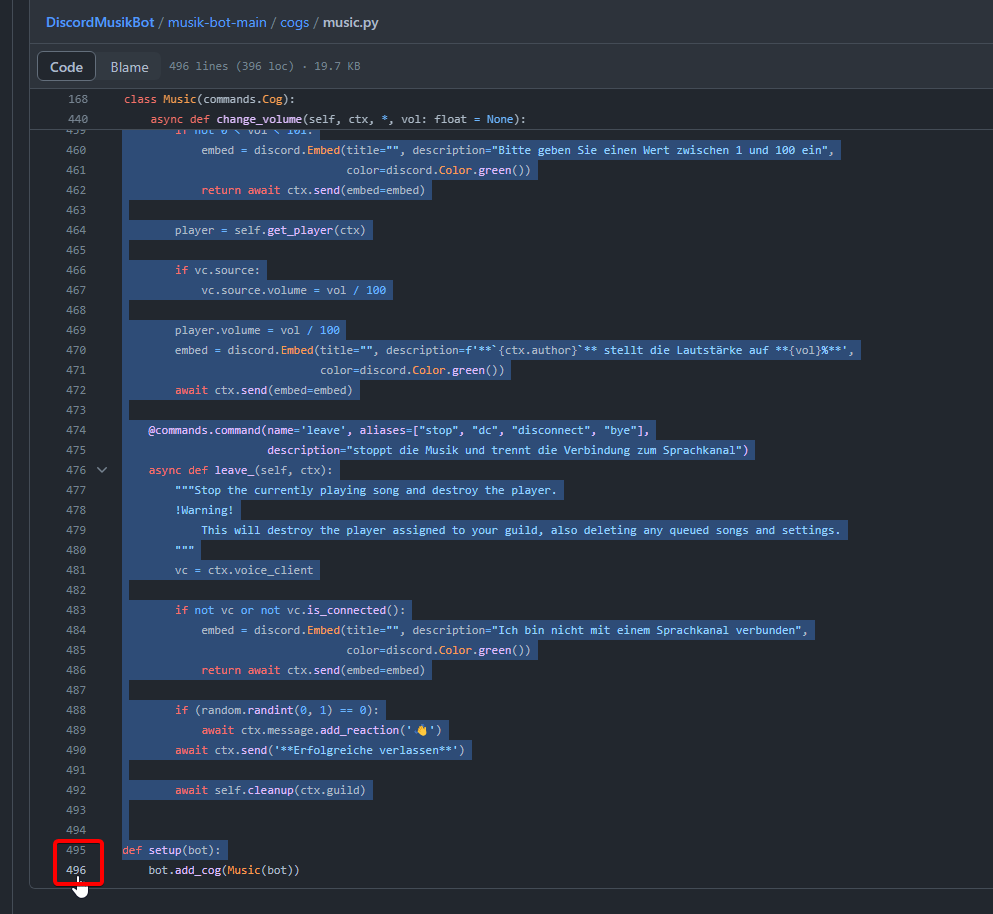Collapse the leave_ function at line 476
Viewport: 993px width, 914px height.
point(101,470)
